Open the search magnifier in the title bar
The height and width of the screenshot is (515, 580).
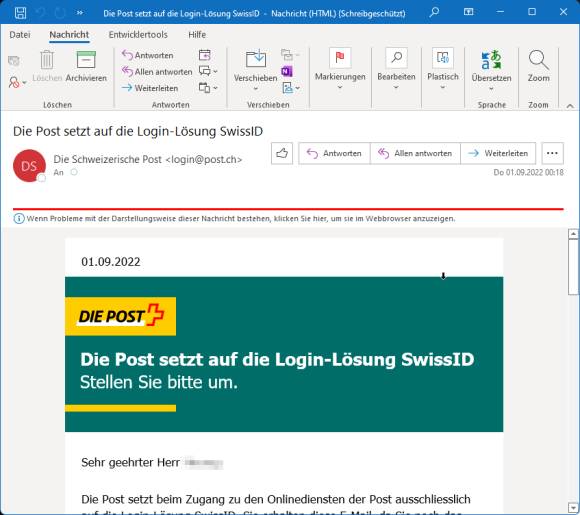[x=434, y=12]
